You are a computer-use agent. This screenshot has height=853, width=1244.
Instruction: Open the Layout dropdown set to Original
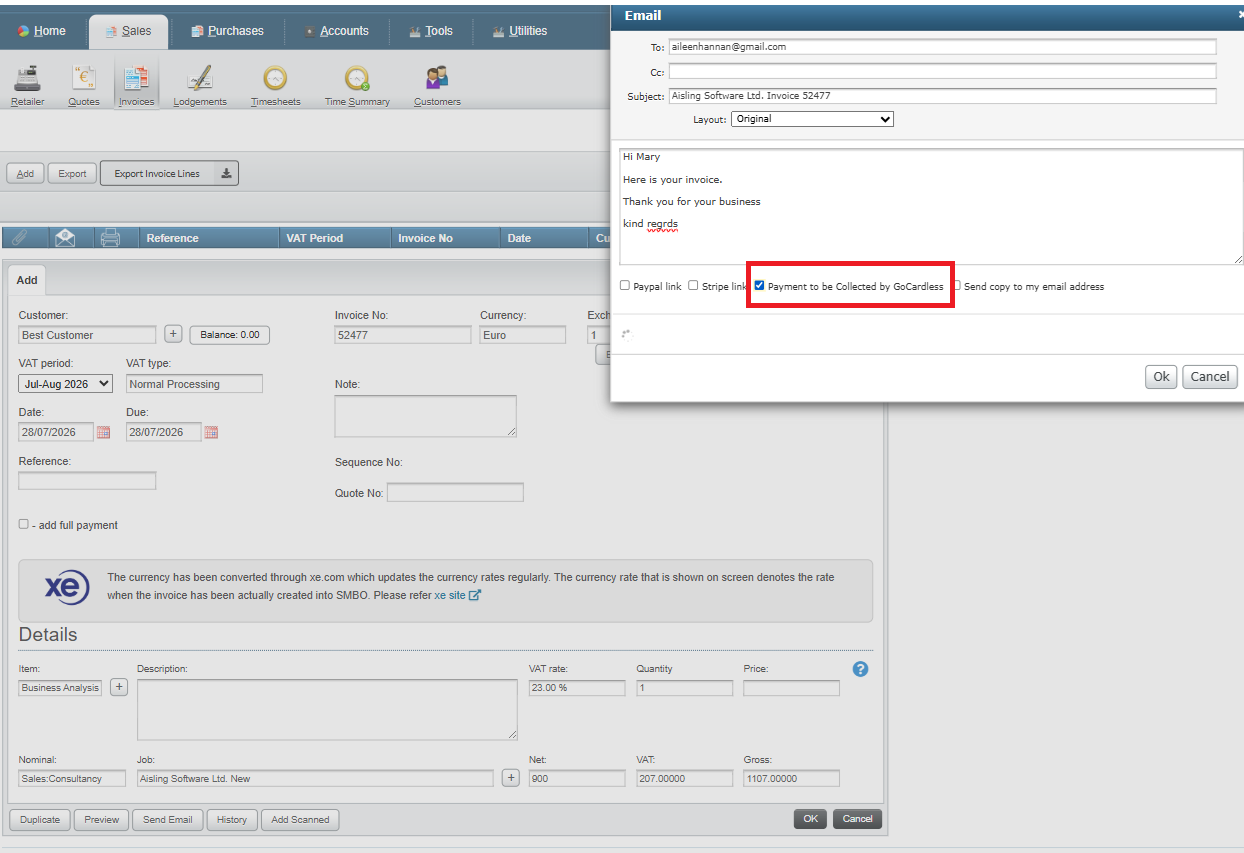pyautogui.click(x=812, y=119)
